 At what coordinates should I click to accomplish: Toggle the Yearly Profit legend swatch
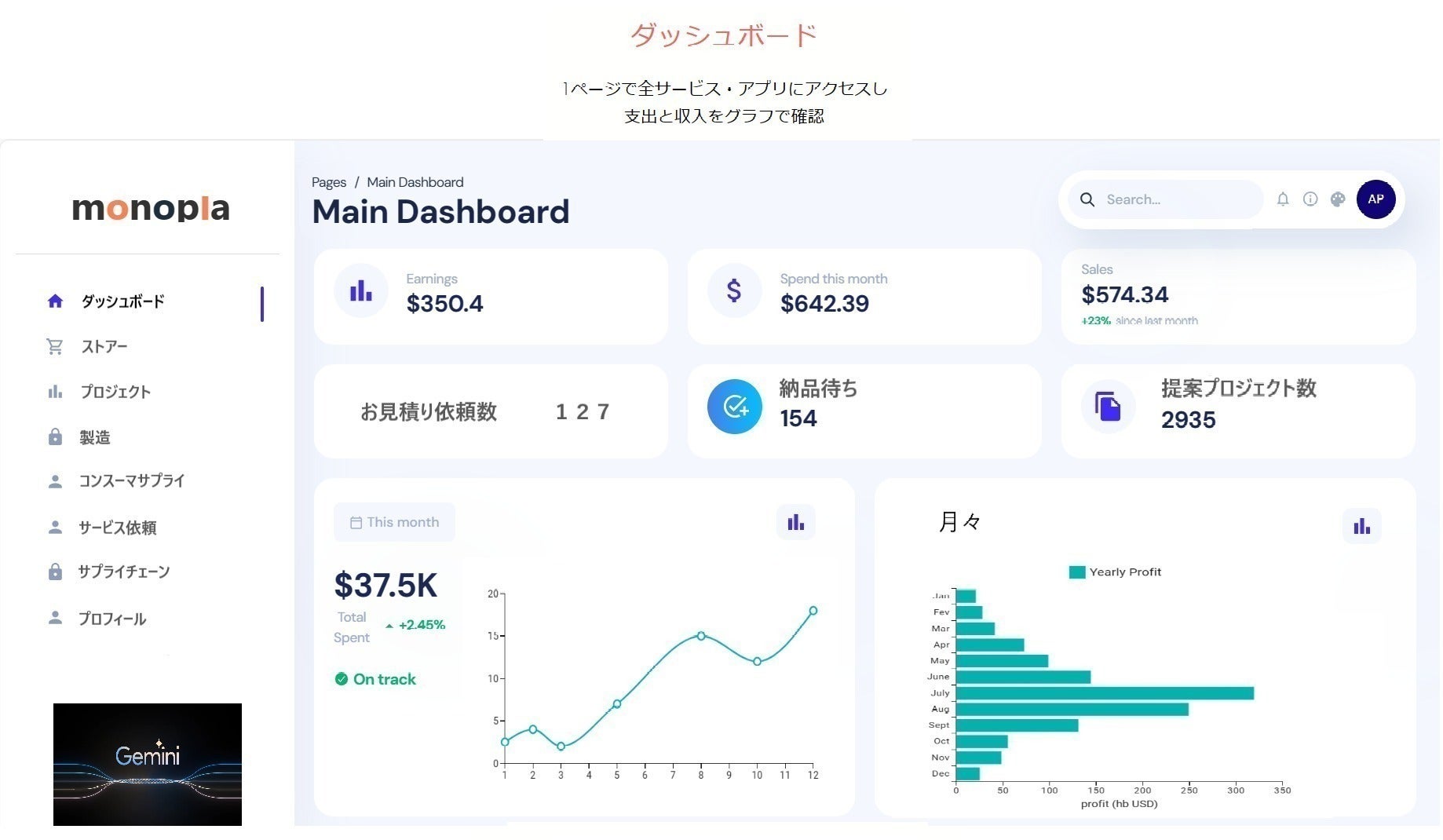click(x=1076, y=572)
